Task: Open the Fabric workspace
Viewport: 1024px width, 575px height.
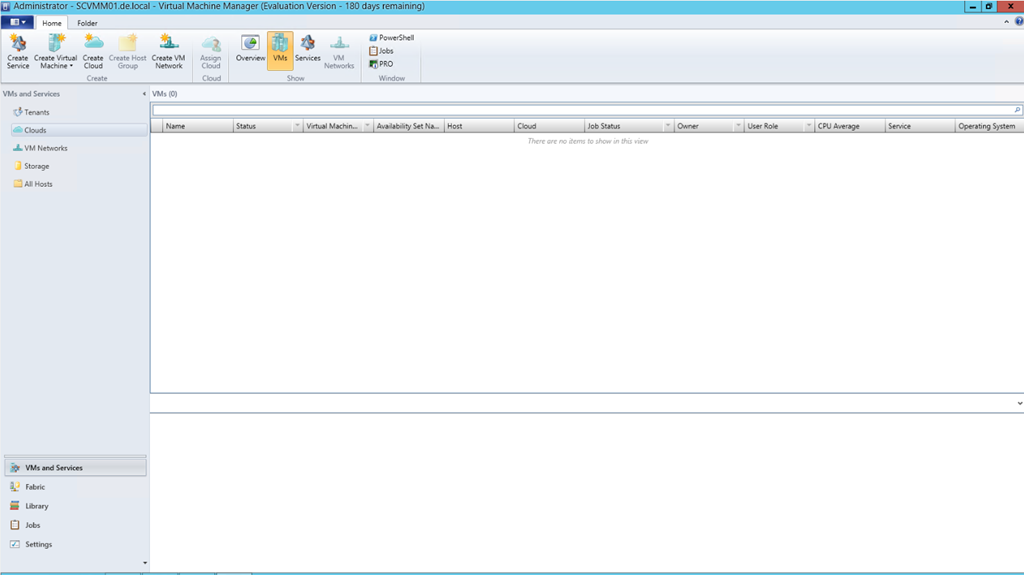Action: coord(35,487)
